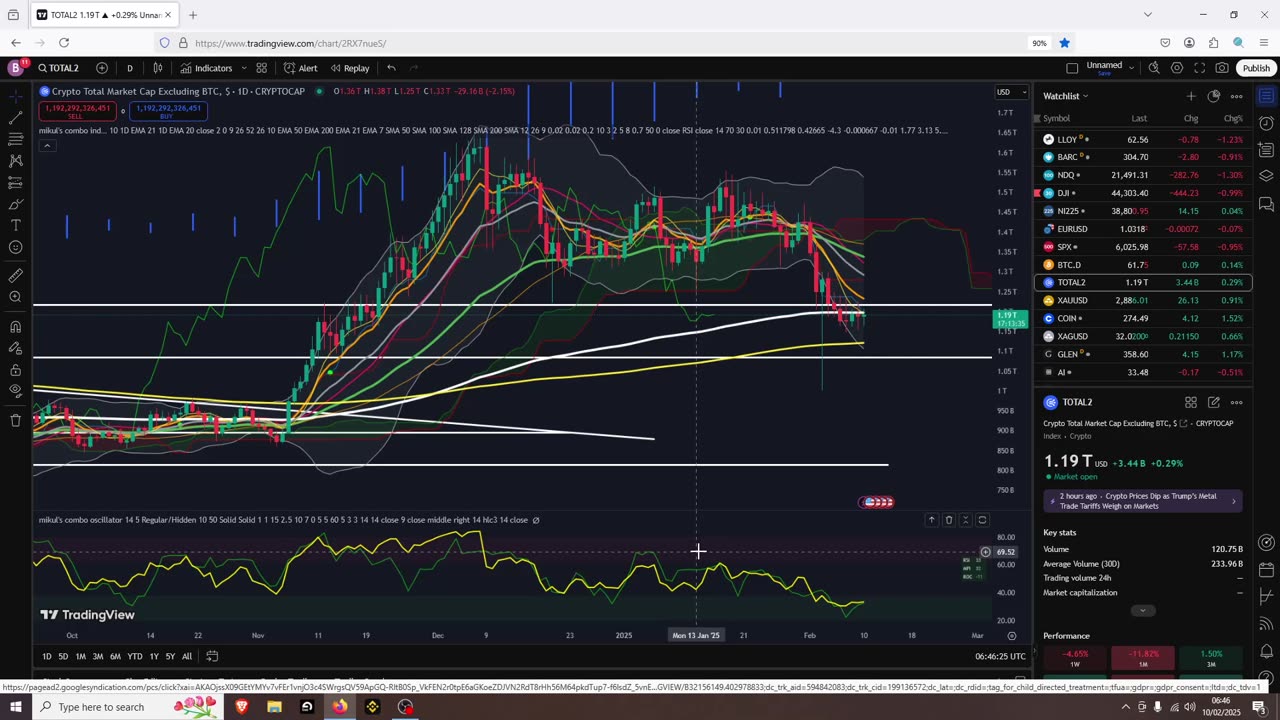This screenshot has width=1280, height=720.
Task: Open the TOTAL2 details three-dot menu
Action: click(1236, 402)
